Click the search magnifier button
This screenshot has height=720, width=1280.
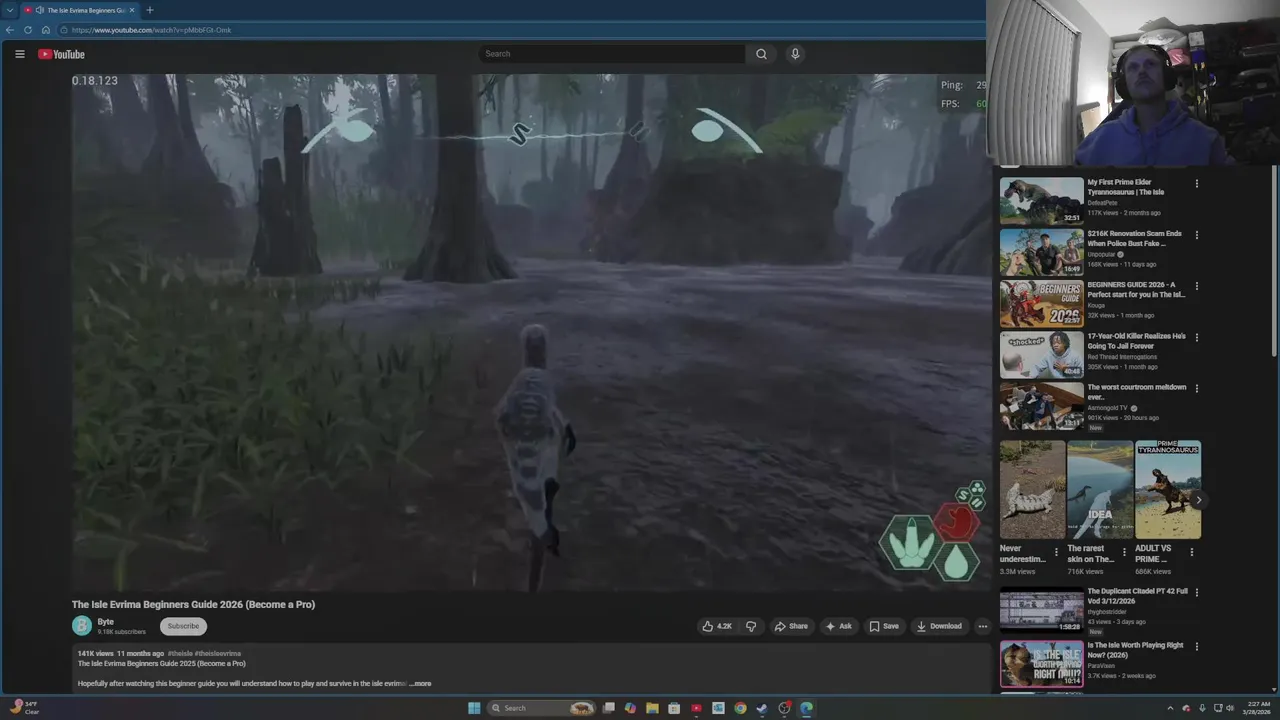tap(761, 54)
